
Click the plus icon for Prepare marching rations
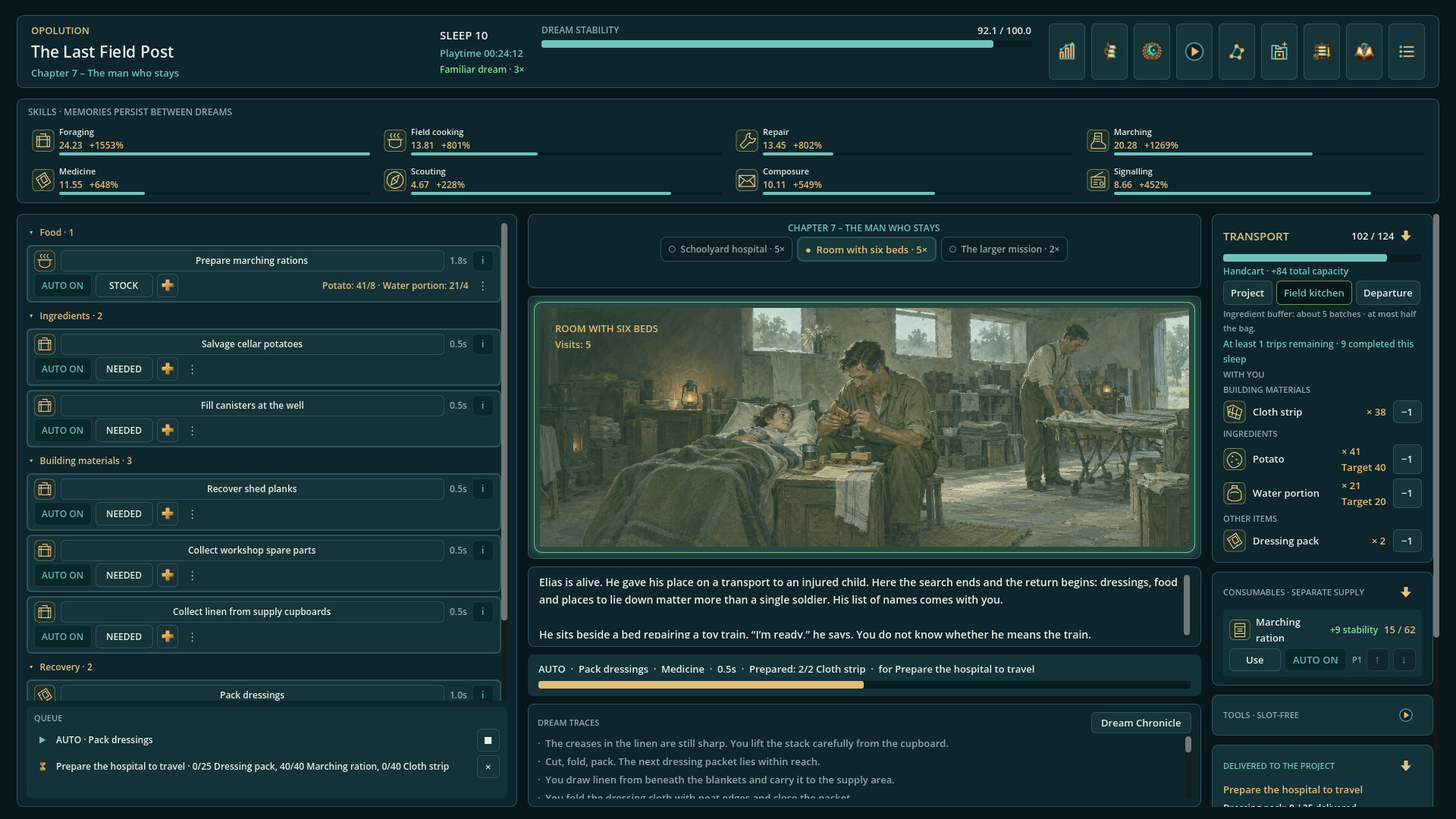click(x=168, y=286)
